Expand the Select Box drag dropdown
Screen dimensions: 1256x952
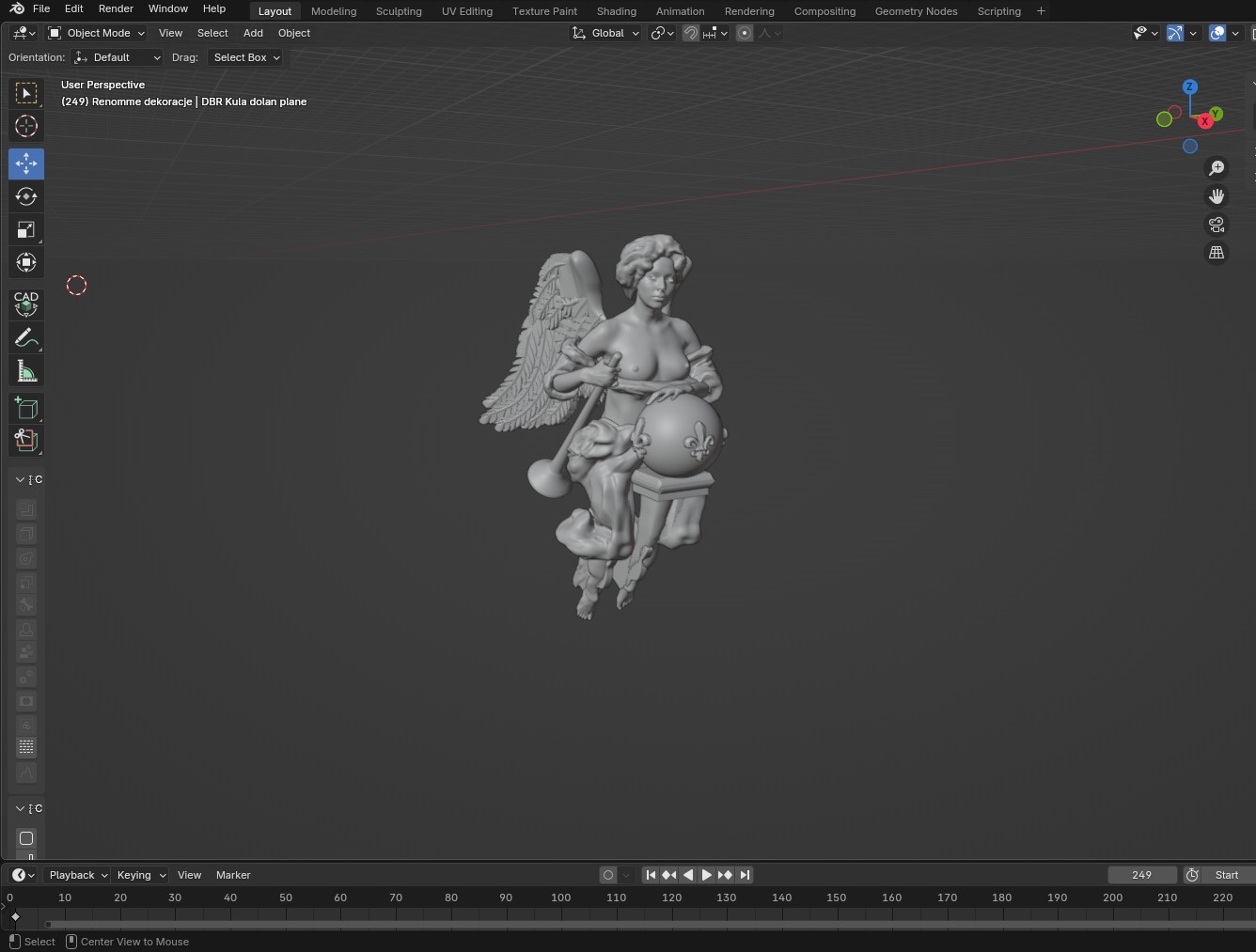[x=246, y=57]
